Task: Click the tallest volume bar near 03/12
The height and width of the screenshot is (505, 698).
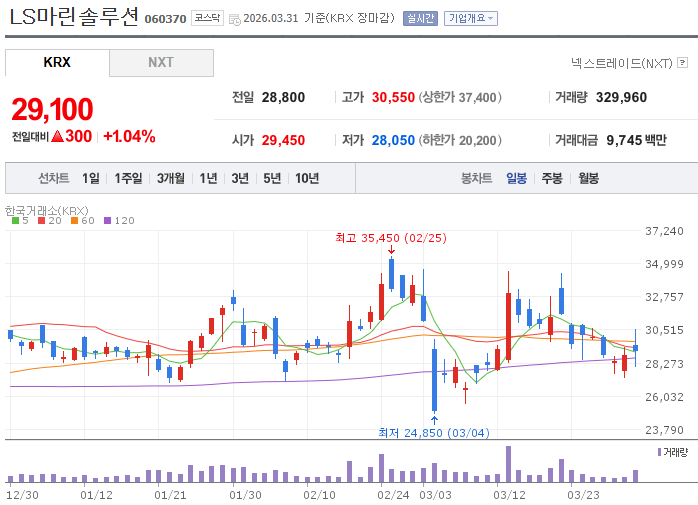Action: pos(508,464)
